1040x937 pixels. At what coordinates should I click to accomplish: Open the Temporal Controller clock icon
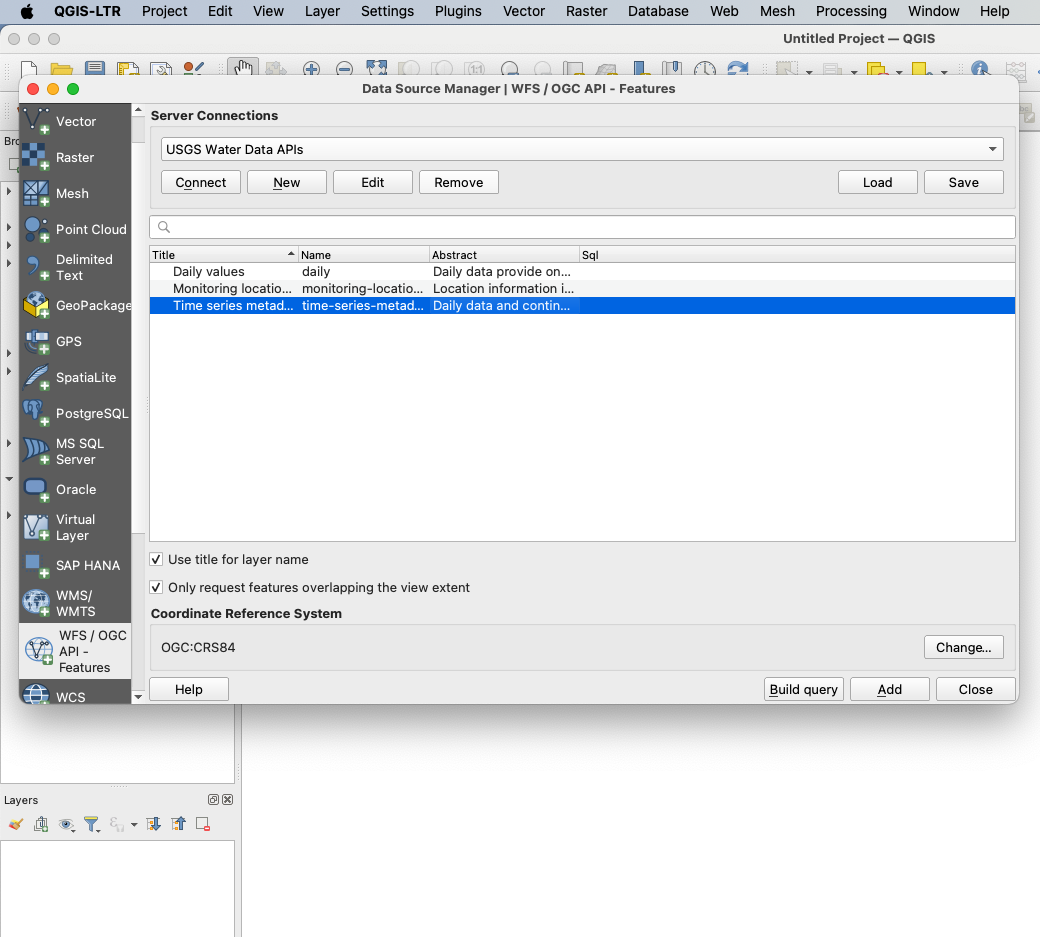pos(704,68)
